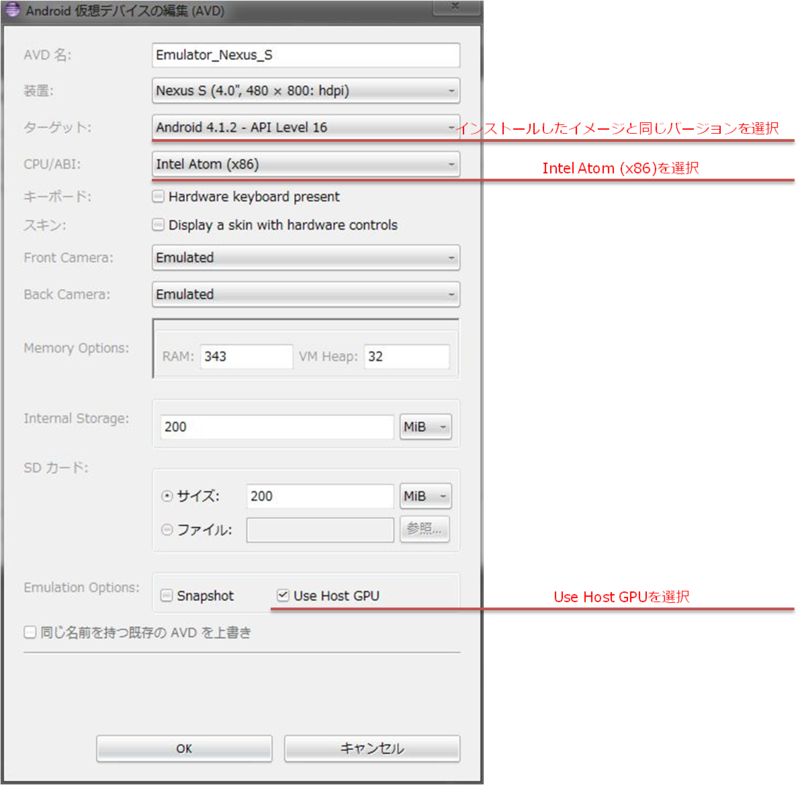Click the AVD 名 name field
Screen dimensions: 800x785
[x=300, y=56]
